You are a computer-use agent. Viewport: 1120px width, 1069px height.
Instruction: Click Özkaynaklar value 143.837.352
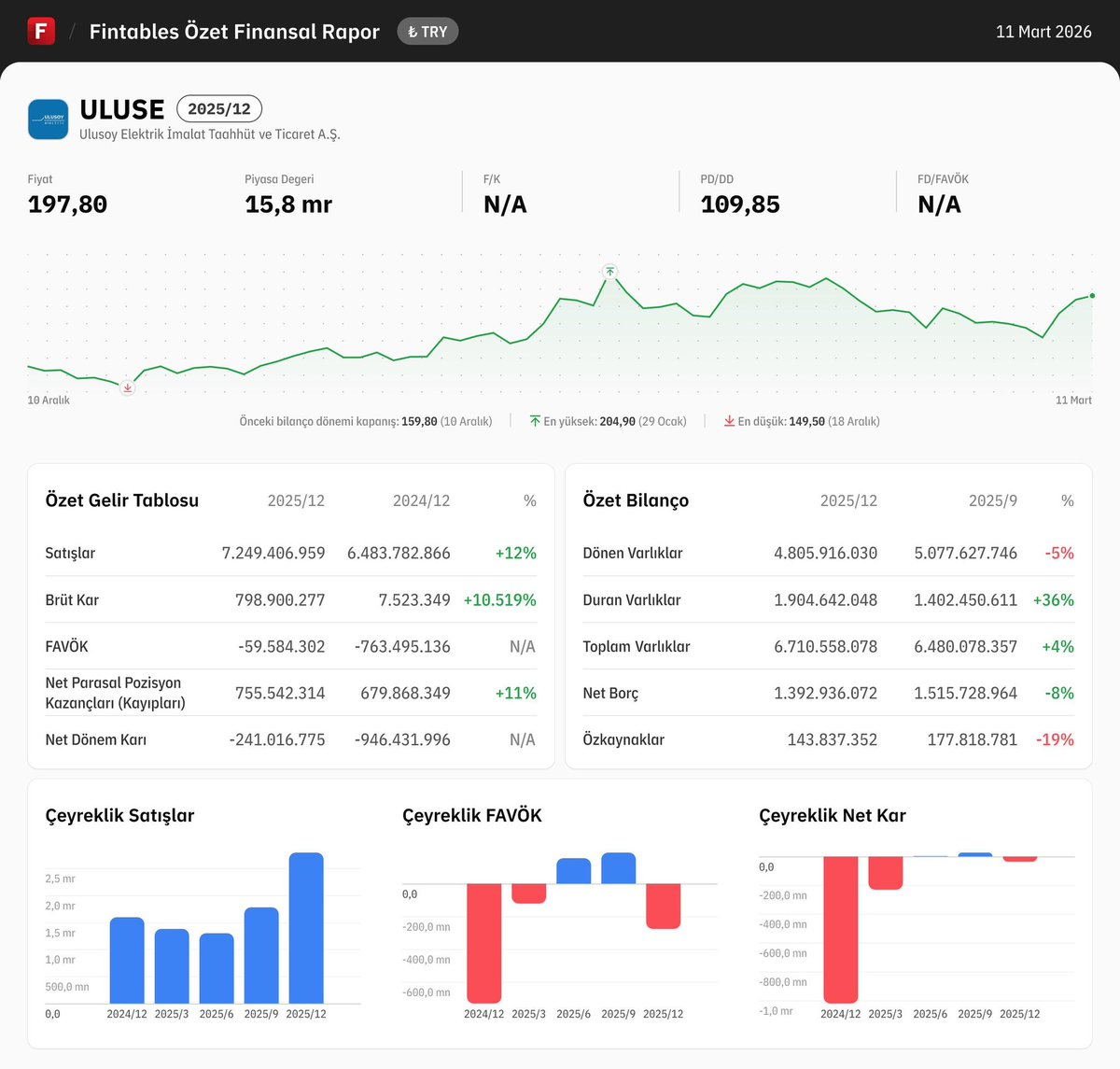click(833, 739)
